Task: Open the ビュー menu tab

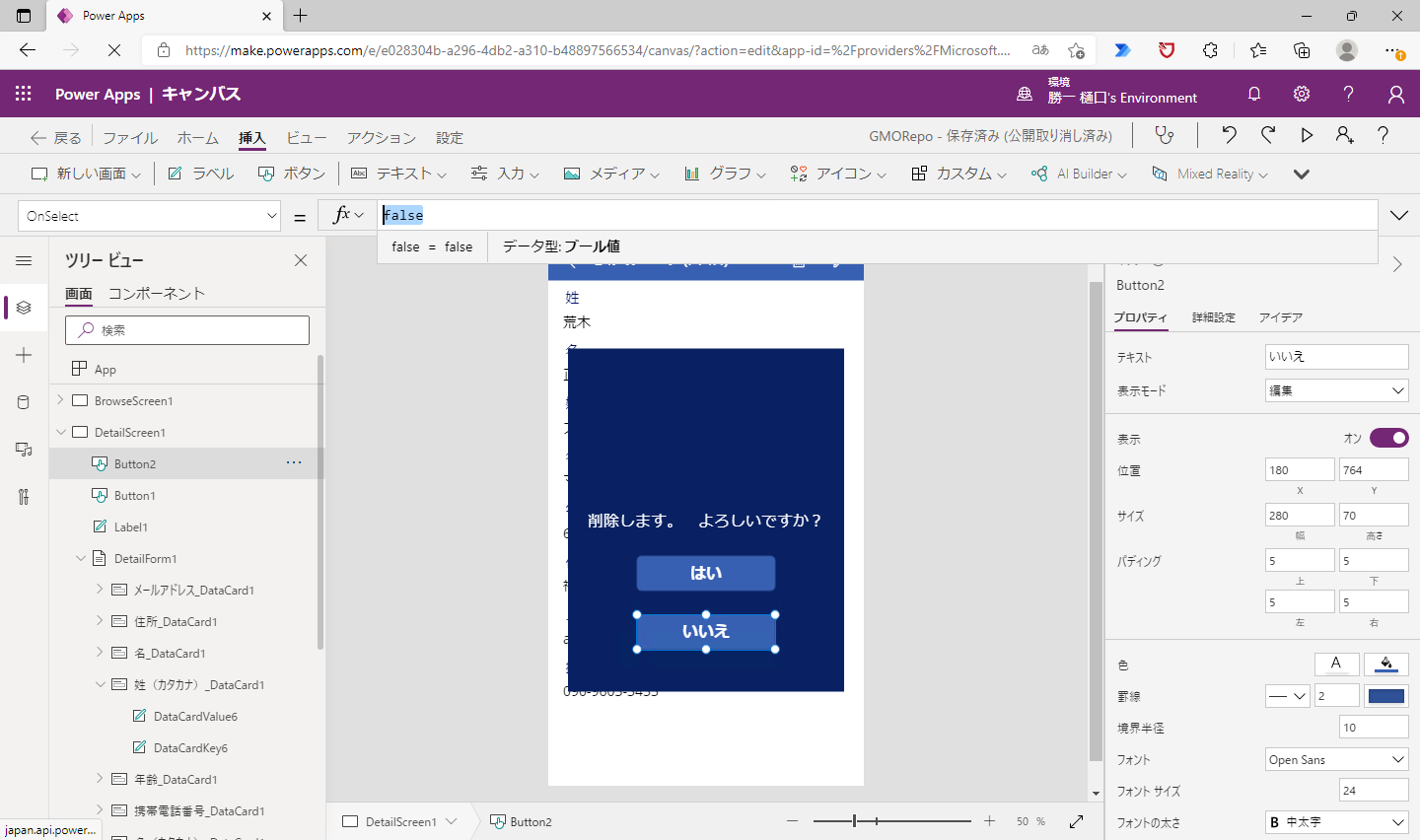Action: coord(307,137)
